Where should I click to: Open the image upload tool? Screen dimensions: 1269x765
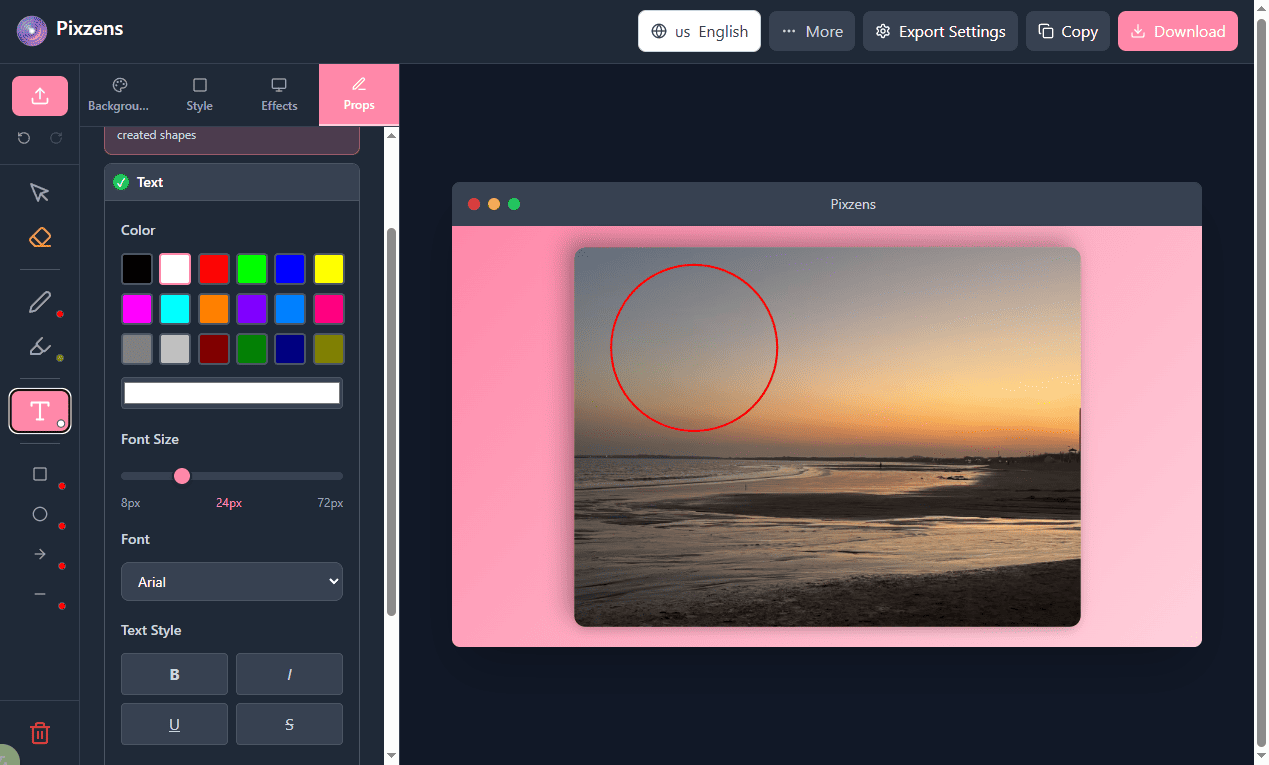coord(39,95)
